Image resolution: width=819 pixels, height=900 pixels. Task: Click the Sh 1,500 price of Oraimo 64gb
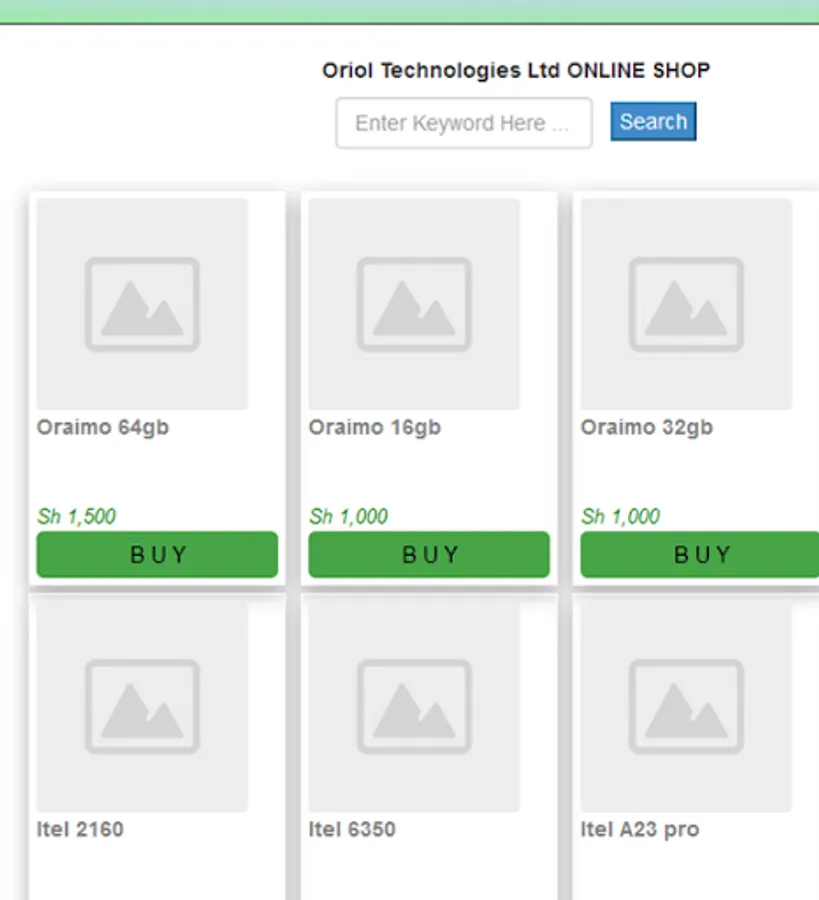(x=76, y=516)
